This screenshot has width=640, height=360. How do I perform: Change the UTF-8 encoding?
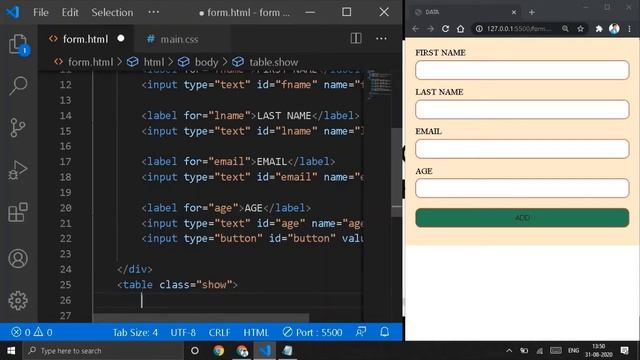[183, 332]
